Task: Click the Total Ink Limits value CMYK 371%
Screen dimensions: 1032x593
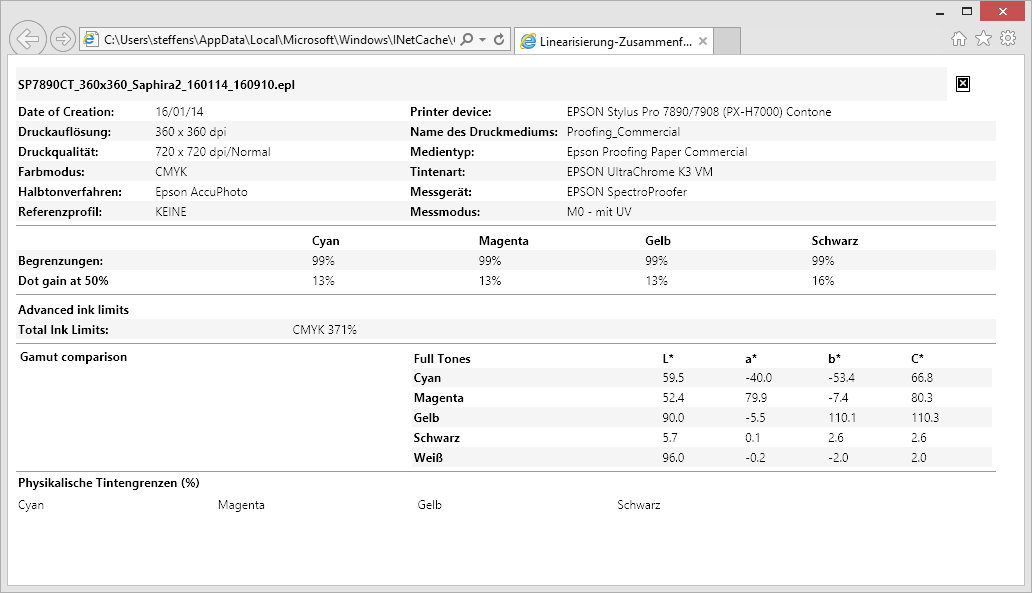Action: 324,330
